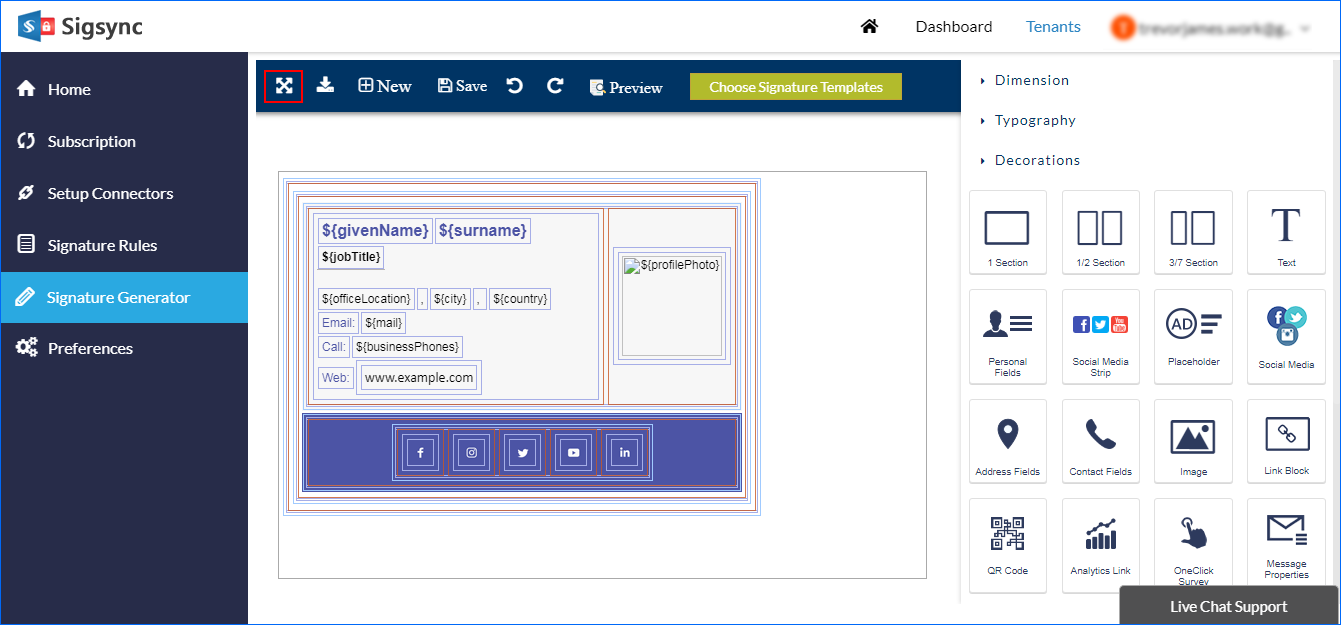Expand the Typography section
Screen dimensions: 1341x625
pyautogui.click(x=1034, y=120)
